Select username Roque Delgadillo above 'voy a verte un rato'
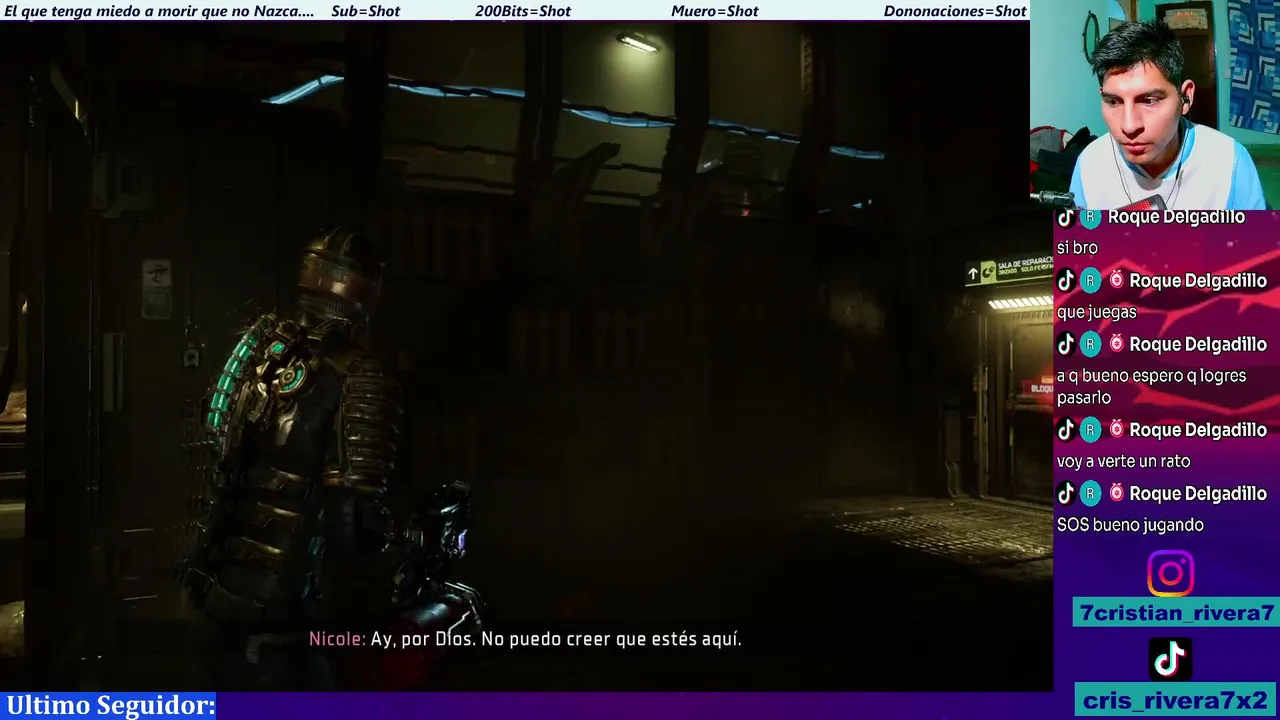Image resolution: width=1280 pixels, height=720 pixels. [x=1198, y=430]
